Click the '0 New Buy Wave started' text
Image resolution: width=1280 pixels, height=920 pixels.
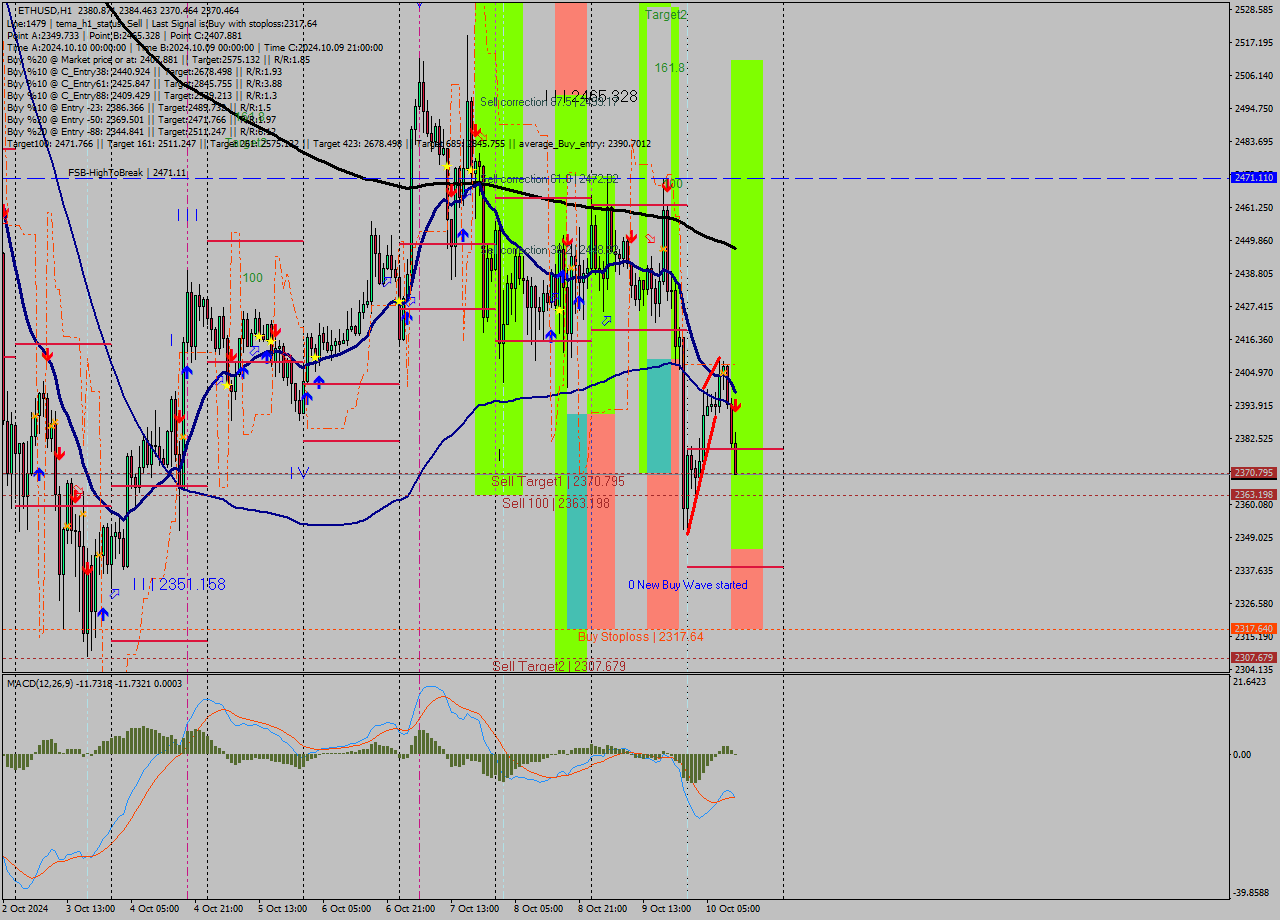point(687,585)
